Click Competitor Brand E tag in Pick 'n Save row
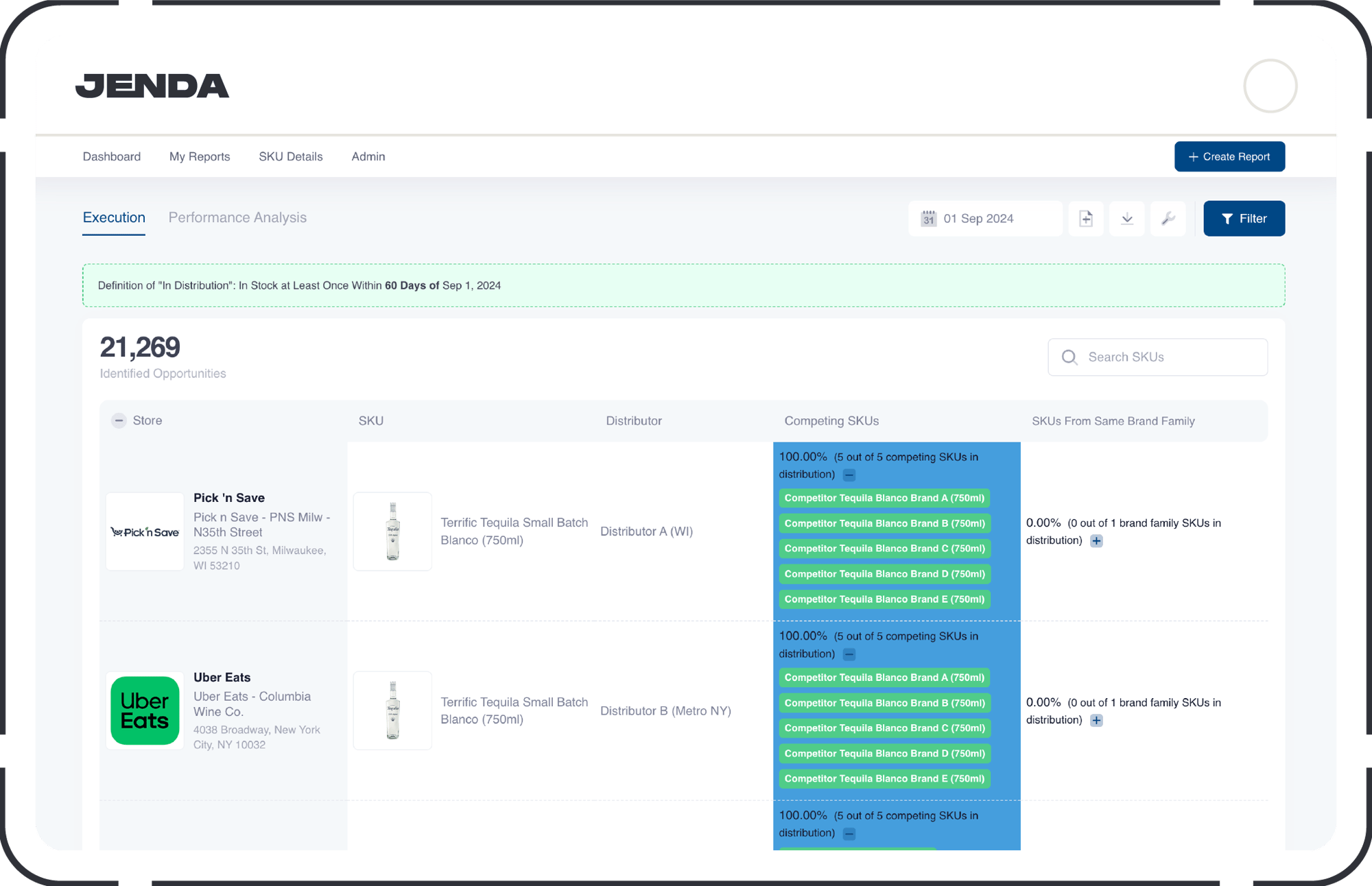This screenshot has height=886, width=1372. point(884,599)
